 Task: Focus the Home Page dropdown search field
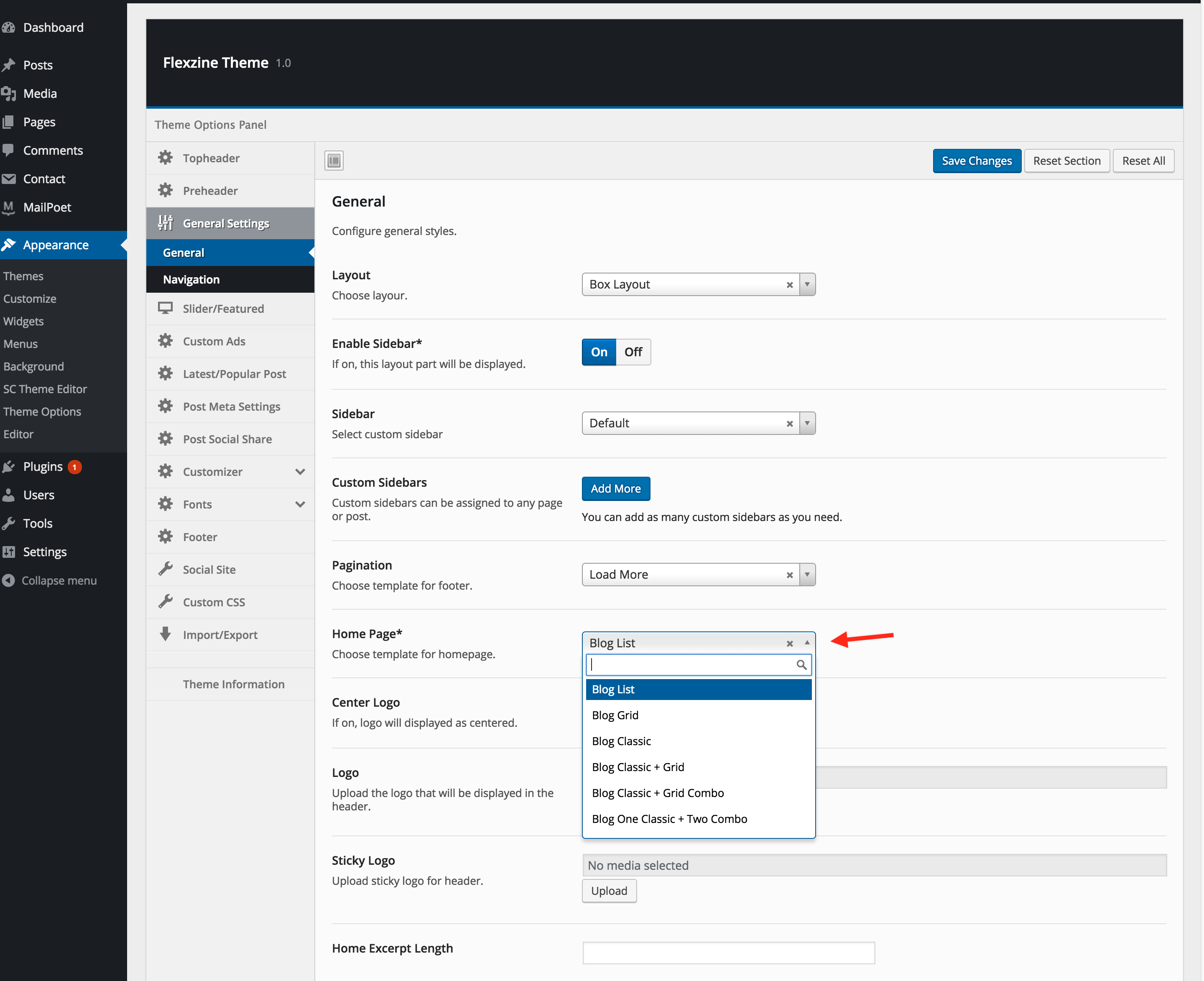699,665
